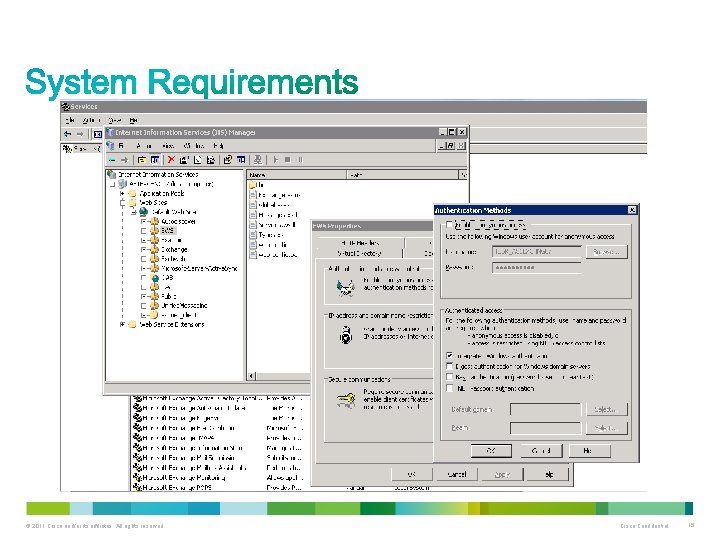
Task: Click the OAB globe icon in tree
Action: click(155, 278)
